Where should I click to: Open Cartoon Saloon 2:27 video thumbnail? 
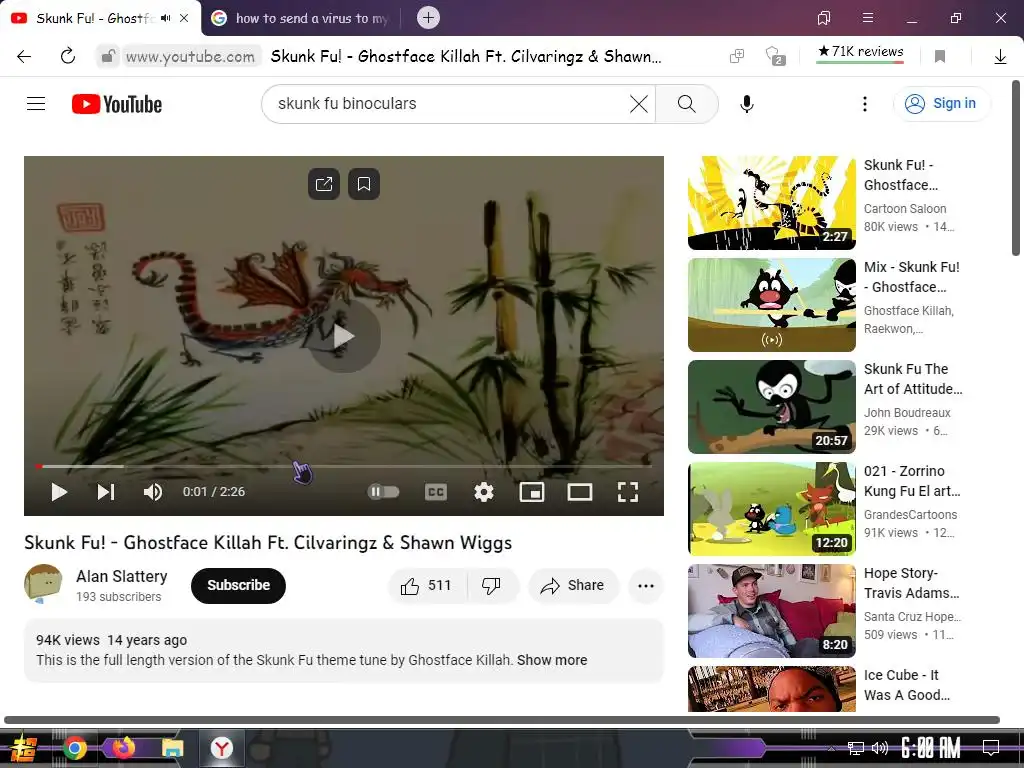click(x=771, y=202)
